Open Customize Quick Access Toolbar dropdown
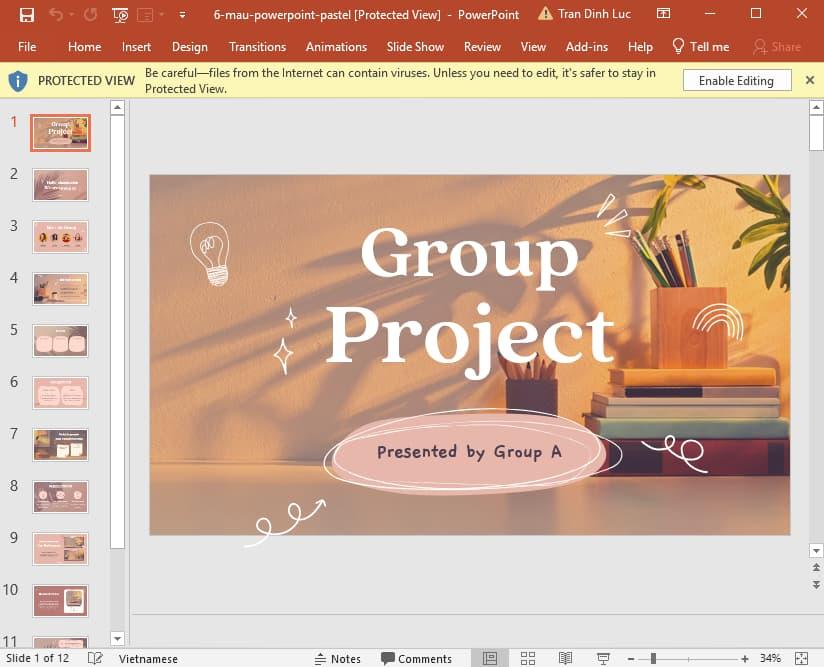Viewport: 824px width, 667px height. [x=181, y=15]
